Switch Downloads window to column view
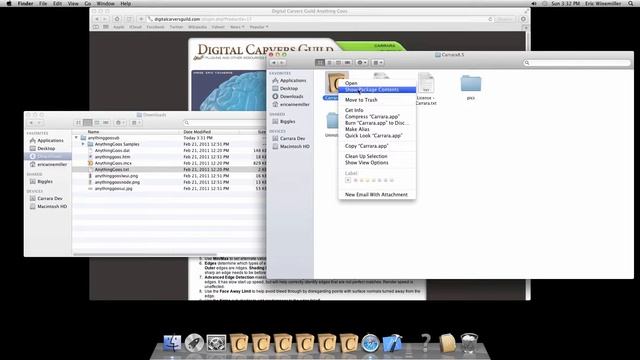Viewport: 640px width, 360px height. coord(97,122)
